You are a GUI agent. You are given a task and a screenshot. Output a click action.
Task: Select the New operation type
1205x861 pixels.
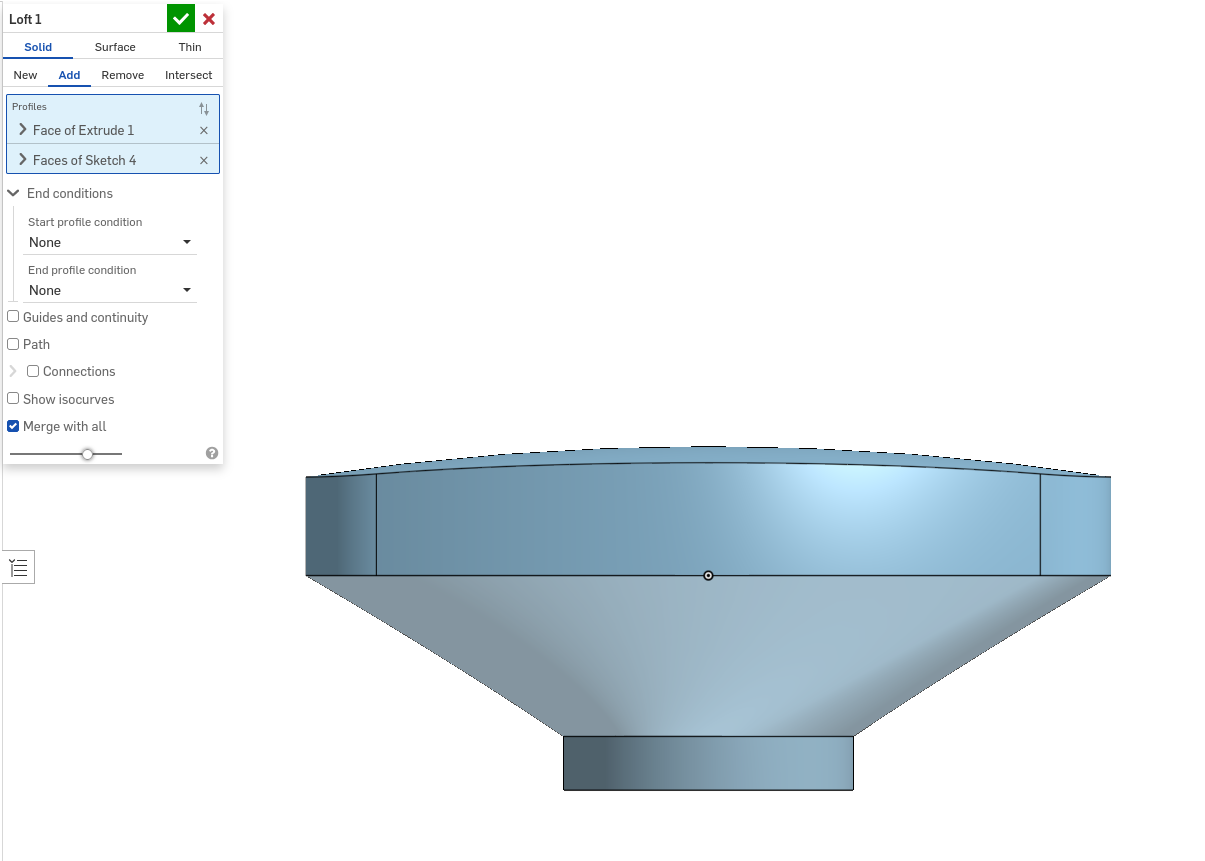(25, 75)
